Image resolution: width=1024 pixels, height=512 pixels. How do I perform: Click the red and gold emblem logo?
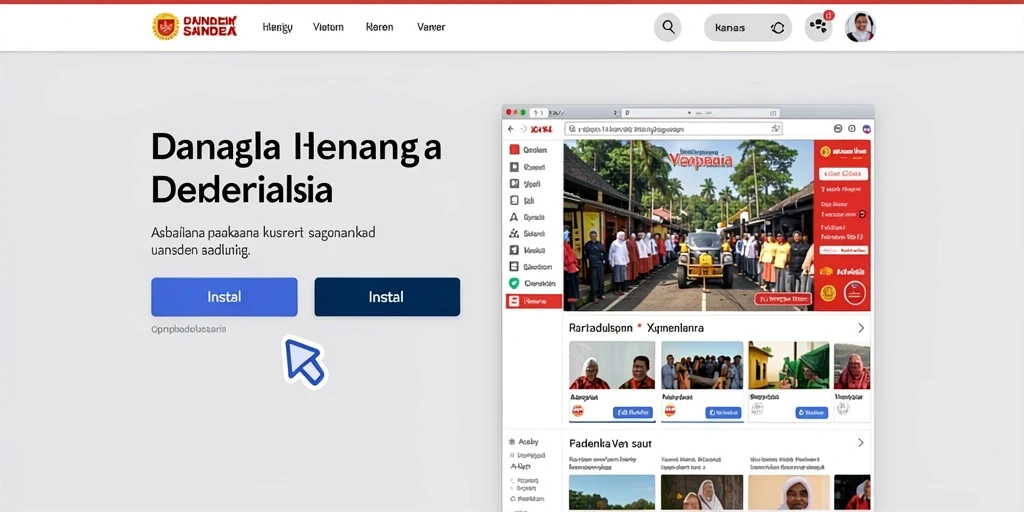(x=166, y=27)
